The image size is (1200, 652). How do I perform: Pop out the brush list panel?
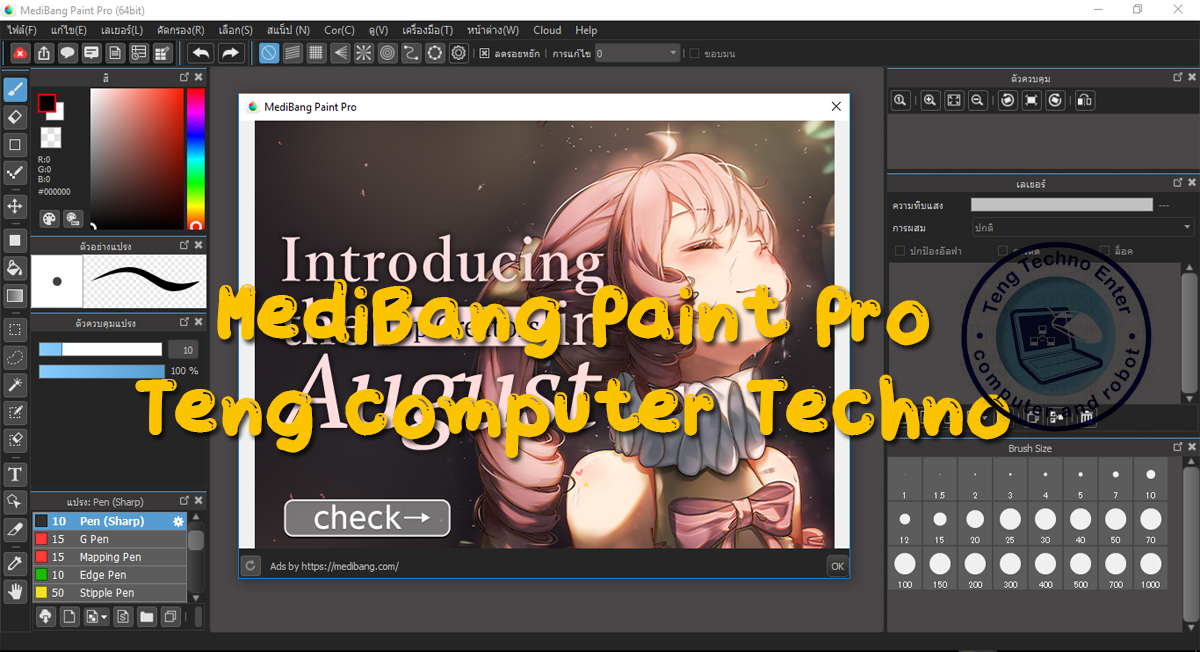[x=184, y=500]
